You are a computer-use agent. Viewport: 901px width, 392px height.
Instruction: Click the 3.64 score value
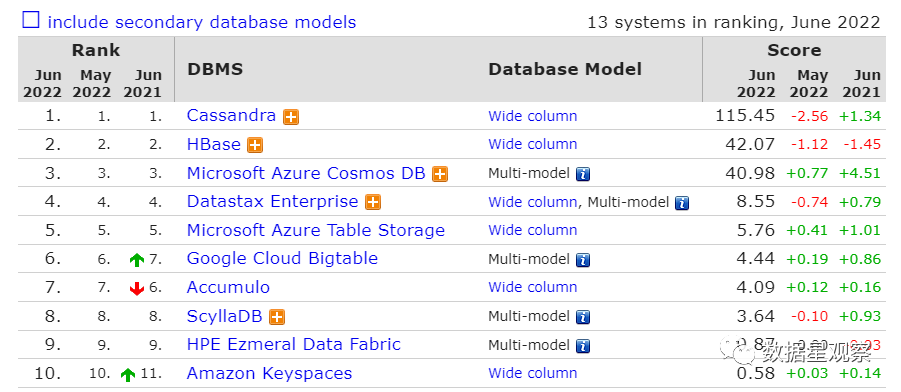(x=755, y=316)
